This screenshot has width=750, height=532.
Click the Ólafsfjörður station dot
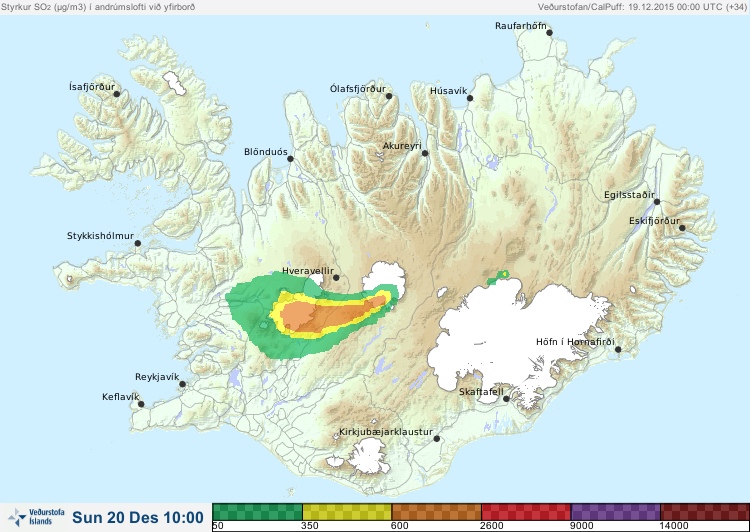[389, 96]
